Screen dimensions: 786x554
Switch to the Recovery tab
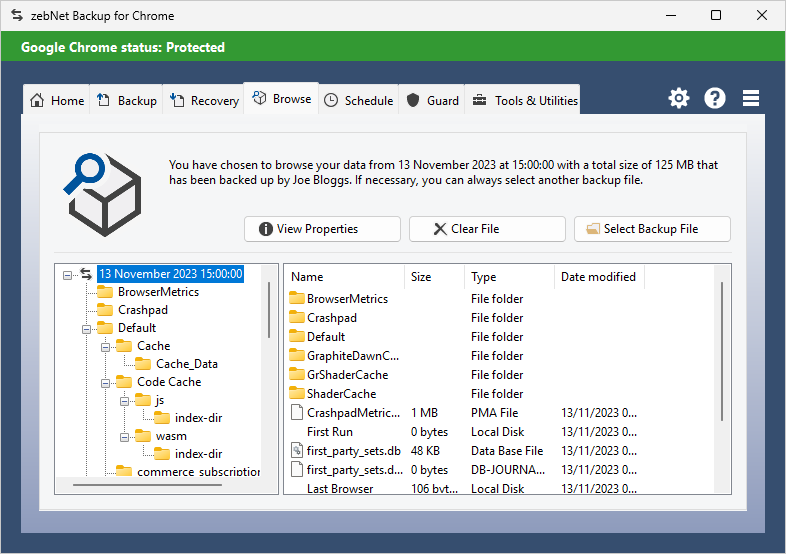pyautogui.click(x=204, y=100)
